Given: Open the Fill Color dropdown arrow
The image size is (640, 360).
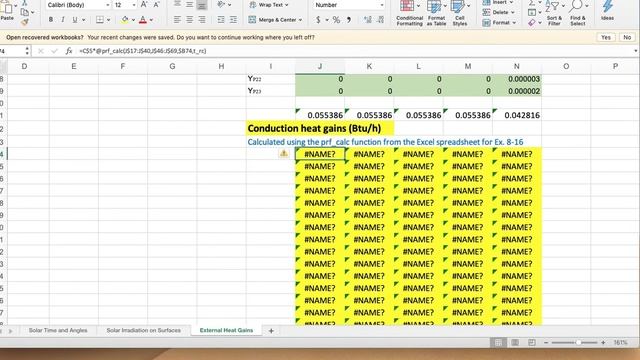Looking at the screenshot, I should point(133,20).
